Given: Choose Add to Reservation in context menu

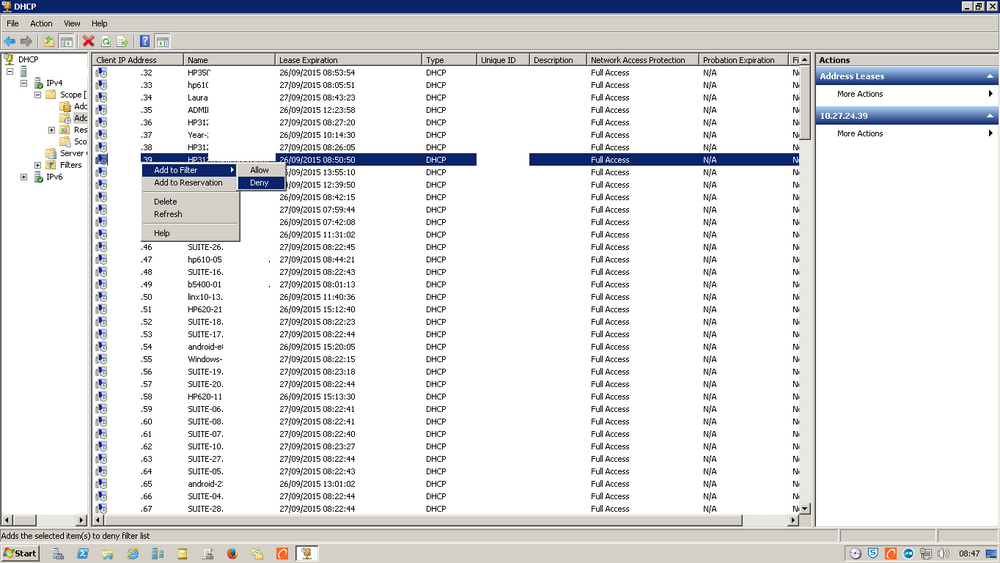Looking at the screenshot, I should (x=189, y=183).
